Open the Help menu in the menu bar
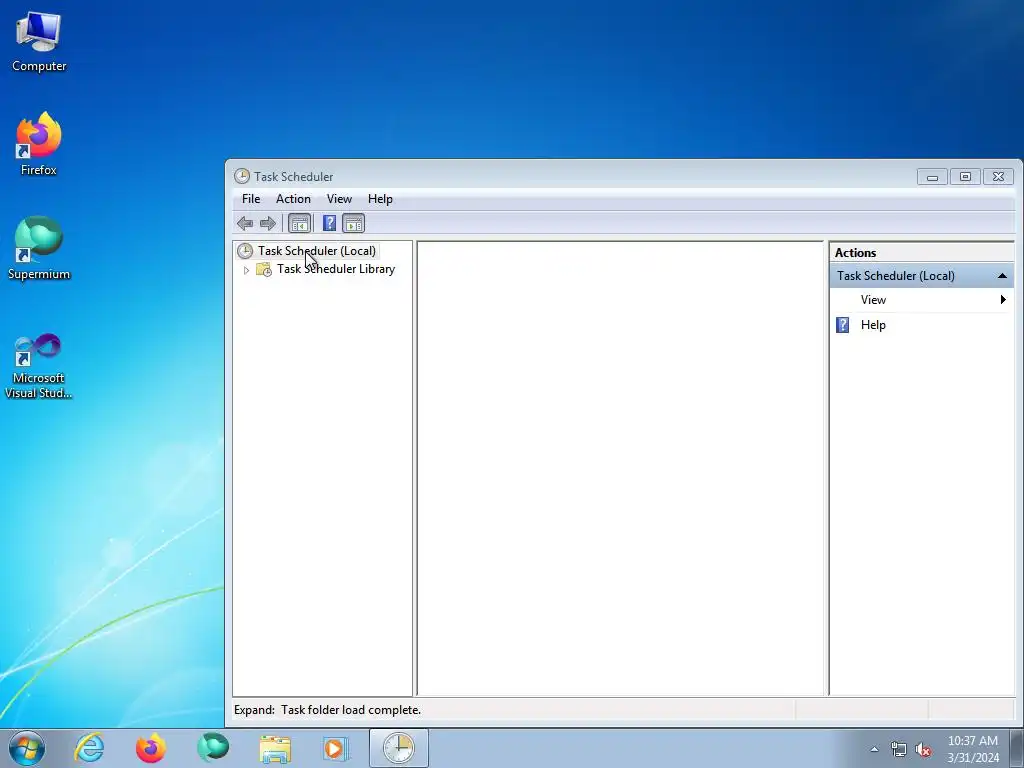The image size is (1024, 768). click(x=380, y=199)
